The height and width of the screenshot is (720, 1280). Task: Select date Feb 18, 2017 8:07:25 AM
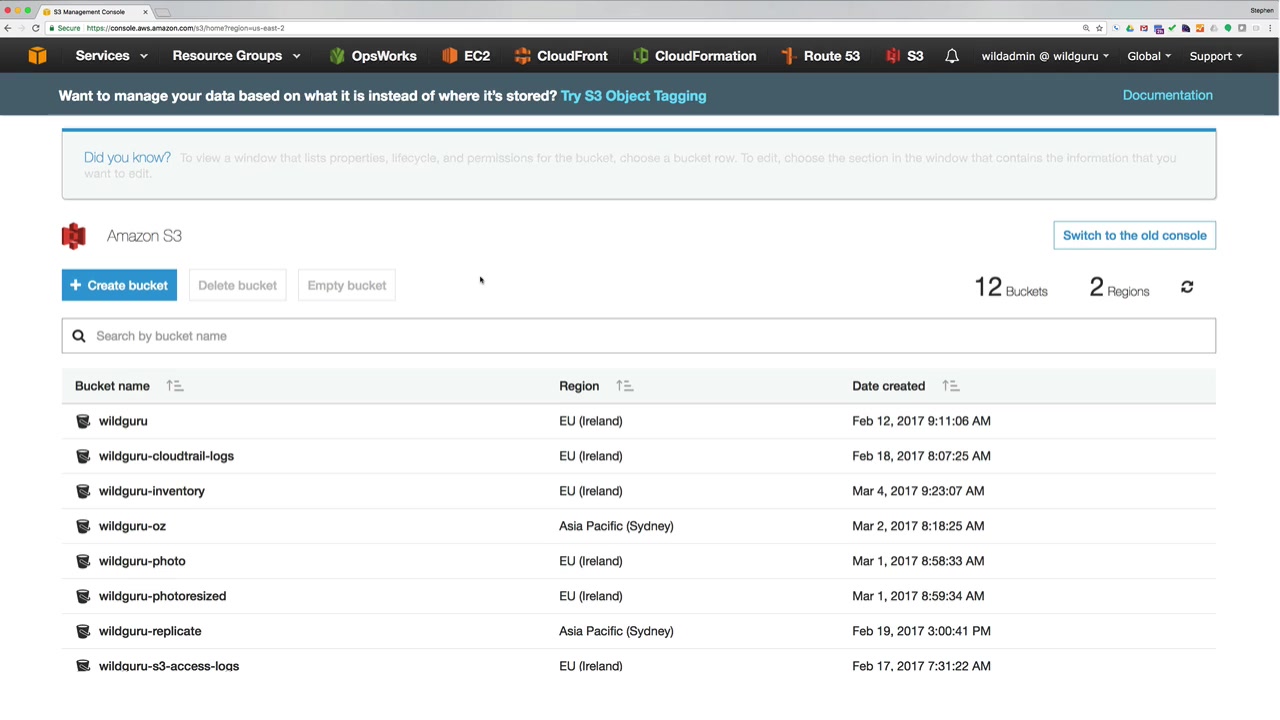click(x=921, y=456)
